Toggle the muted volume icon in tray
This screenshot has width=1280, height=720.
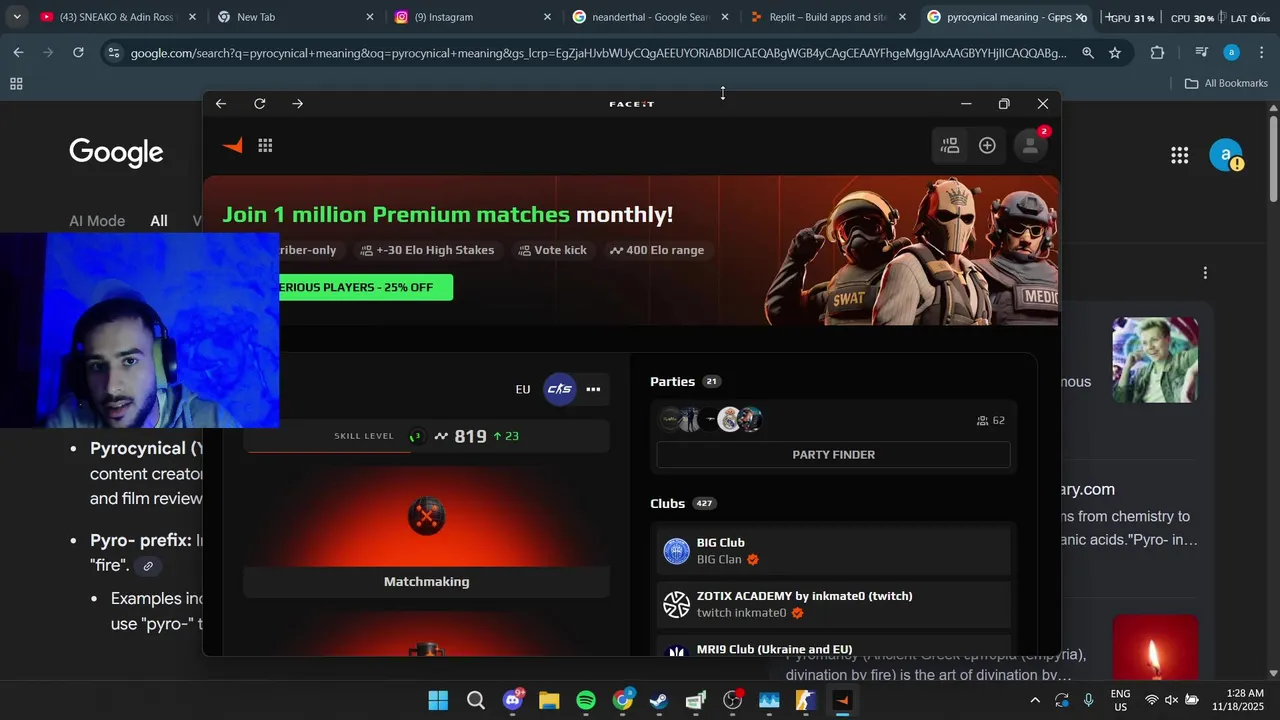[1172, 701]
